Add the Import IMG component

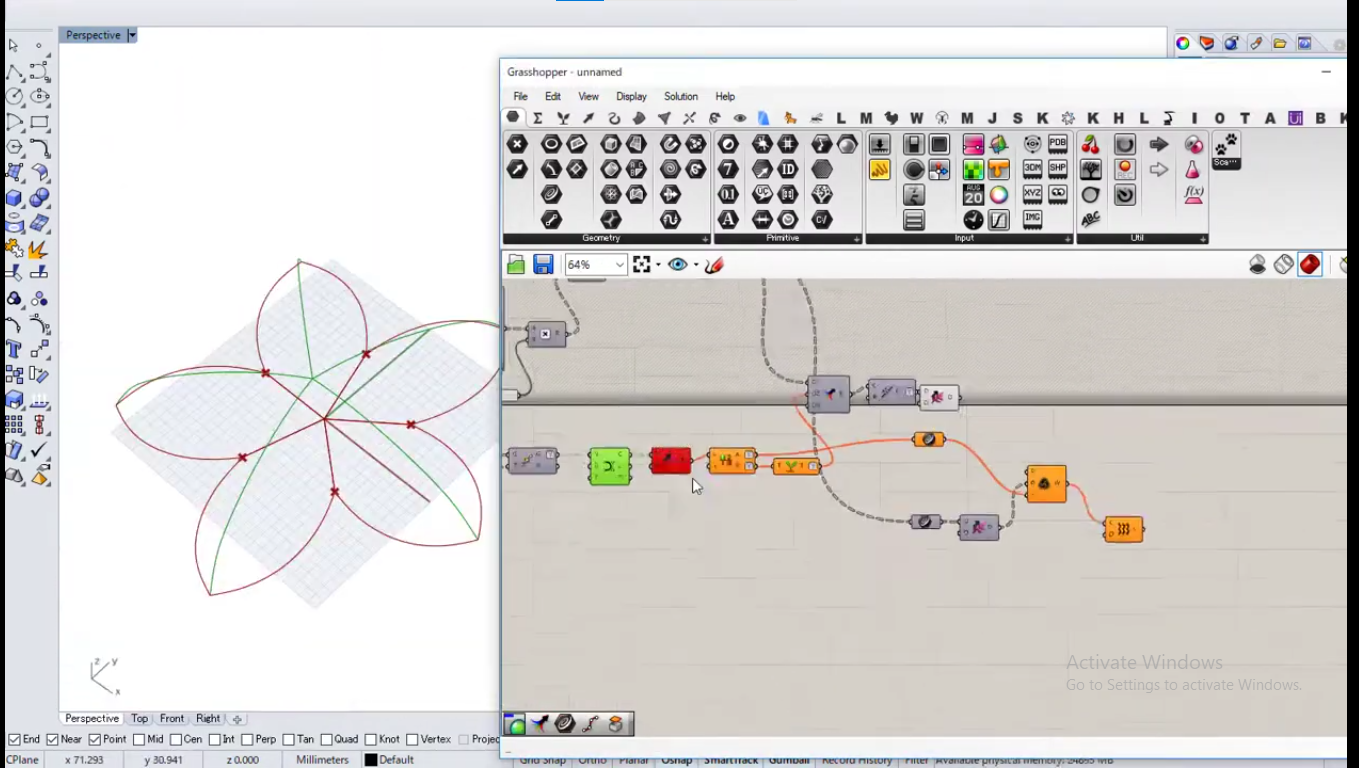pos(1032,219)
